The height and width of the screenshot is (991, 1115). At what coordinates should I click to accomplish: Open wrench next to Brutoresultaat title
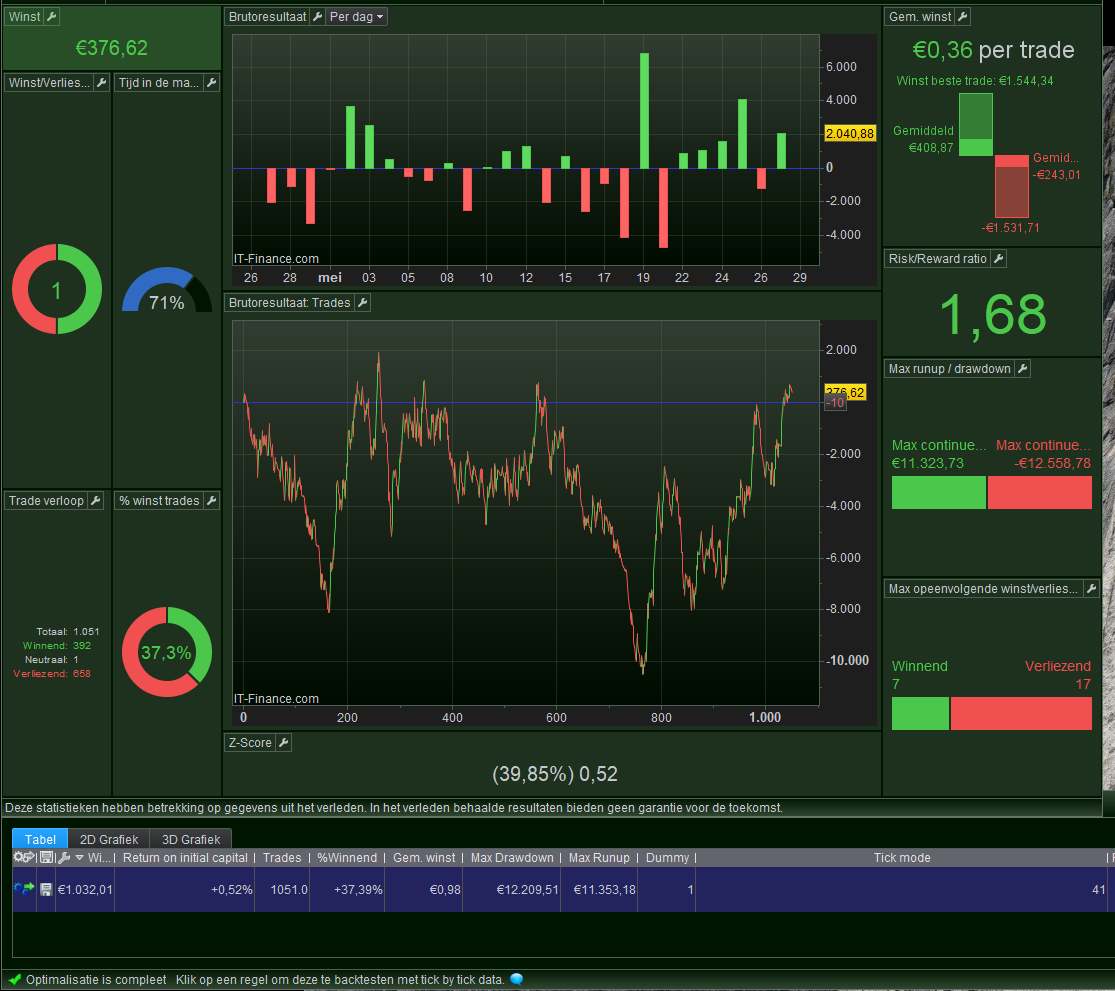pyautogui.click(x=318, y=16)
